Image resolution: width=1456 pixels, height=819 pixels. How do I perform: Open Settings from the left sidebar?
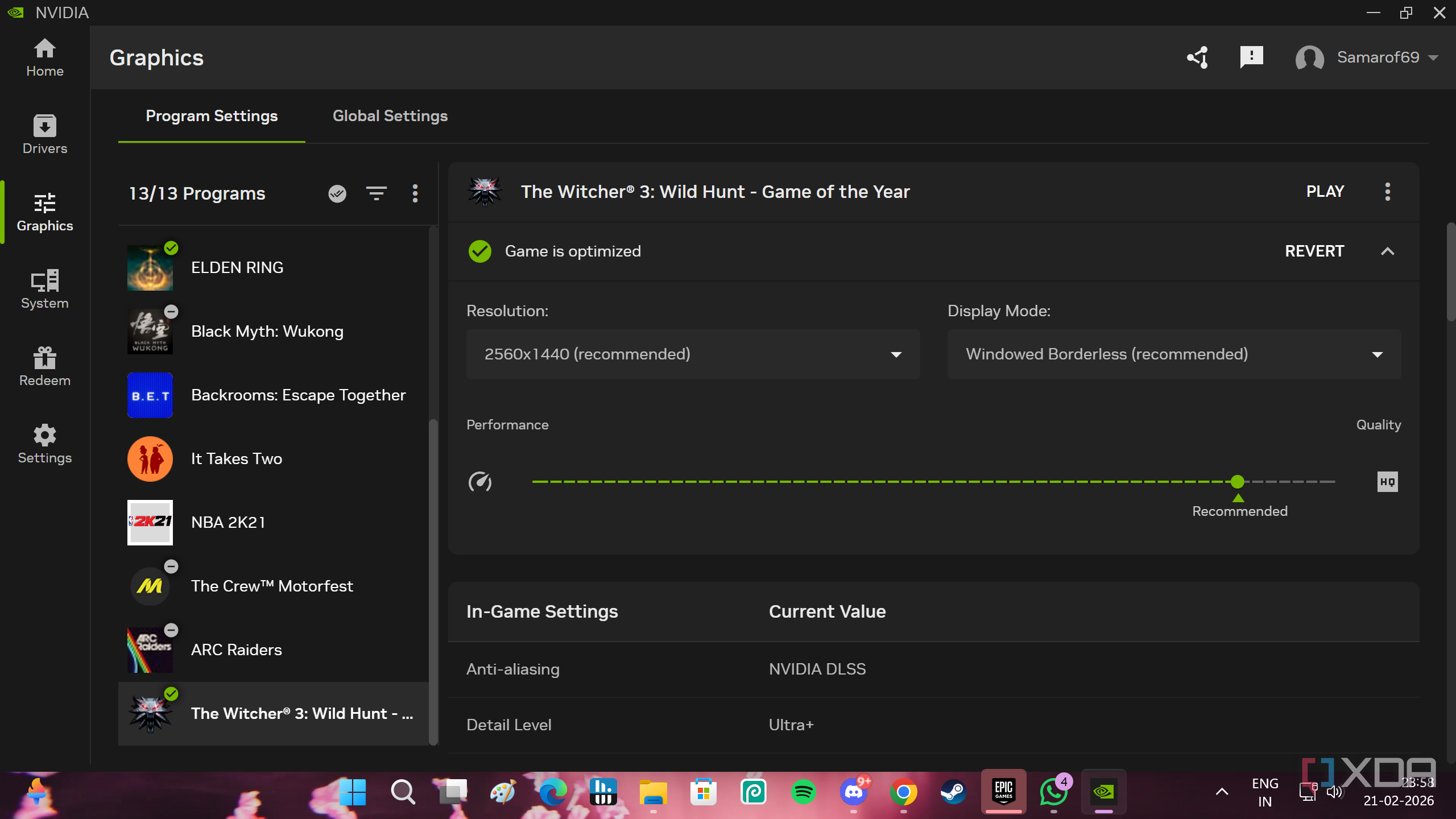point(44,444)
